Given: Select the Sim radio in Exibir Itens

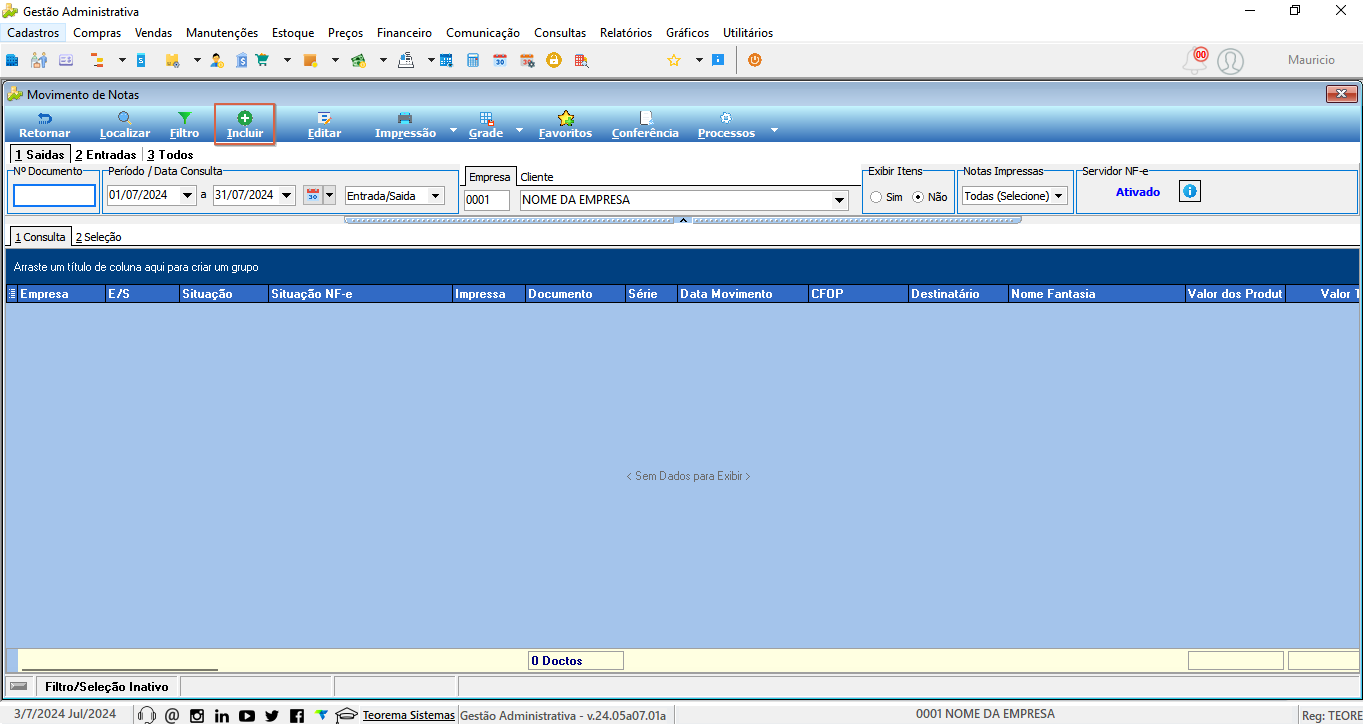Looking at the screenshot, I should 876,197.
